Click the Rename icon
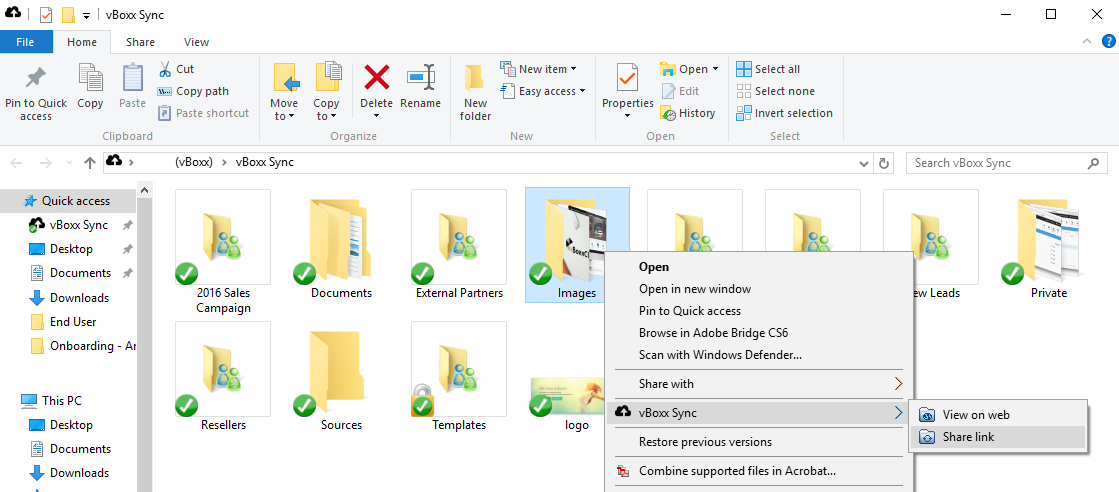This screenshot has height=492, width=1119. pos(420,77)
